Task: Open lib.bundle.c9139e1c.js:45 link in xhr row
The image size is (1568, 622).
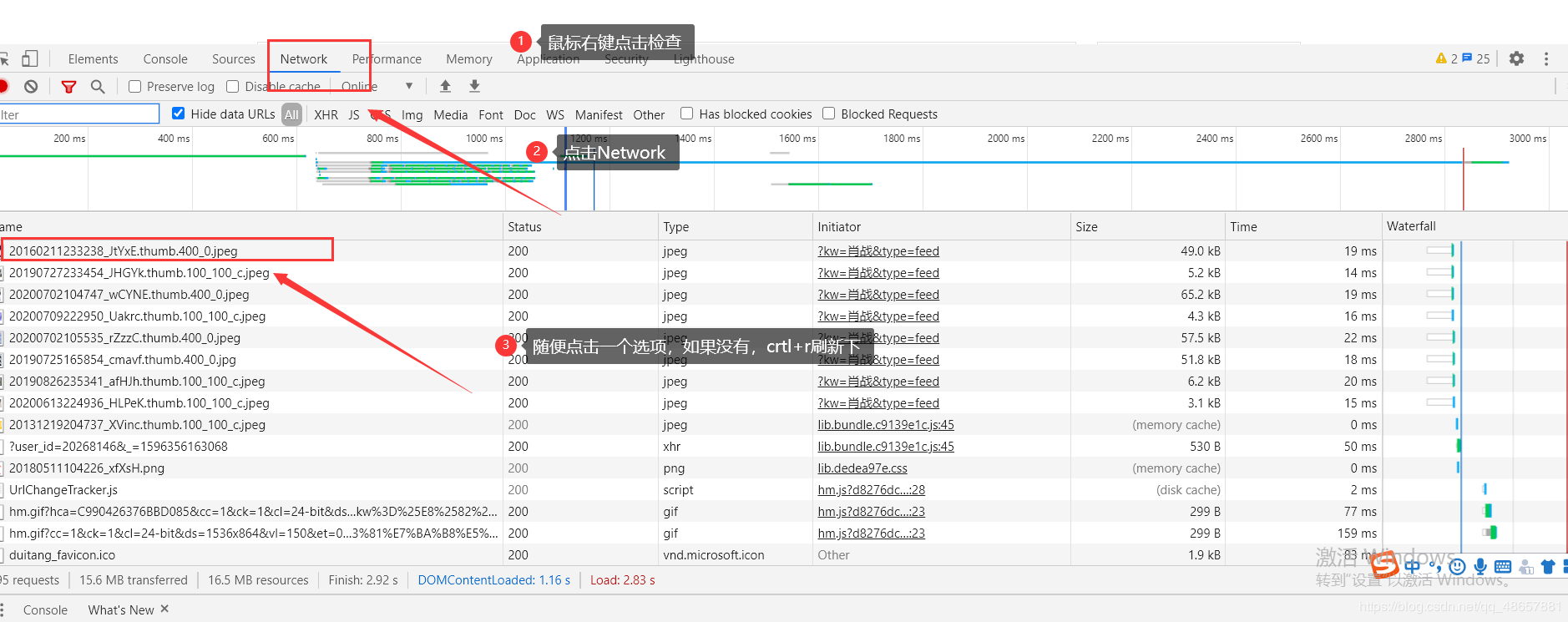Action: tap(886, 447)
